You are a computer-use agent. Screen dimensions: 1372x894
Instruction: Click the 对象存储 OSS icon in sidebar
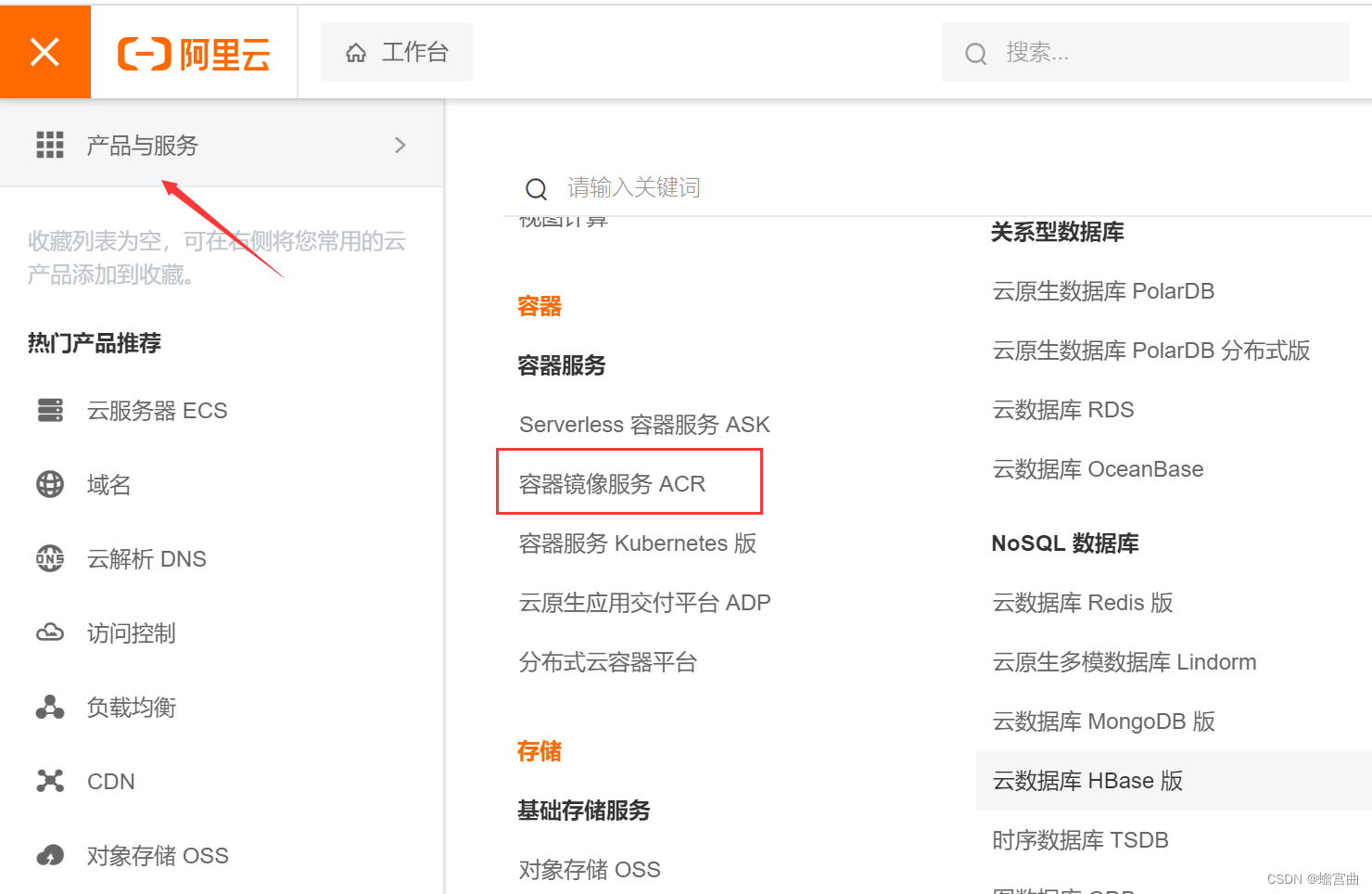click(50, 855)
